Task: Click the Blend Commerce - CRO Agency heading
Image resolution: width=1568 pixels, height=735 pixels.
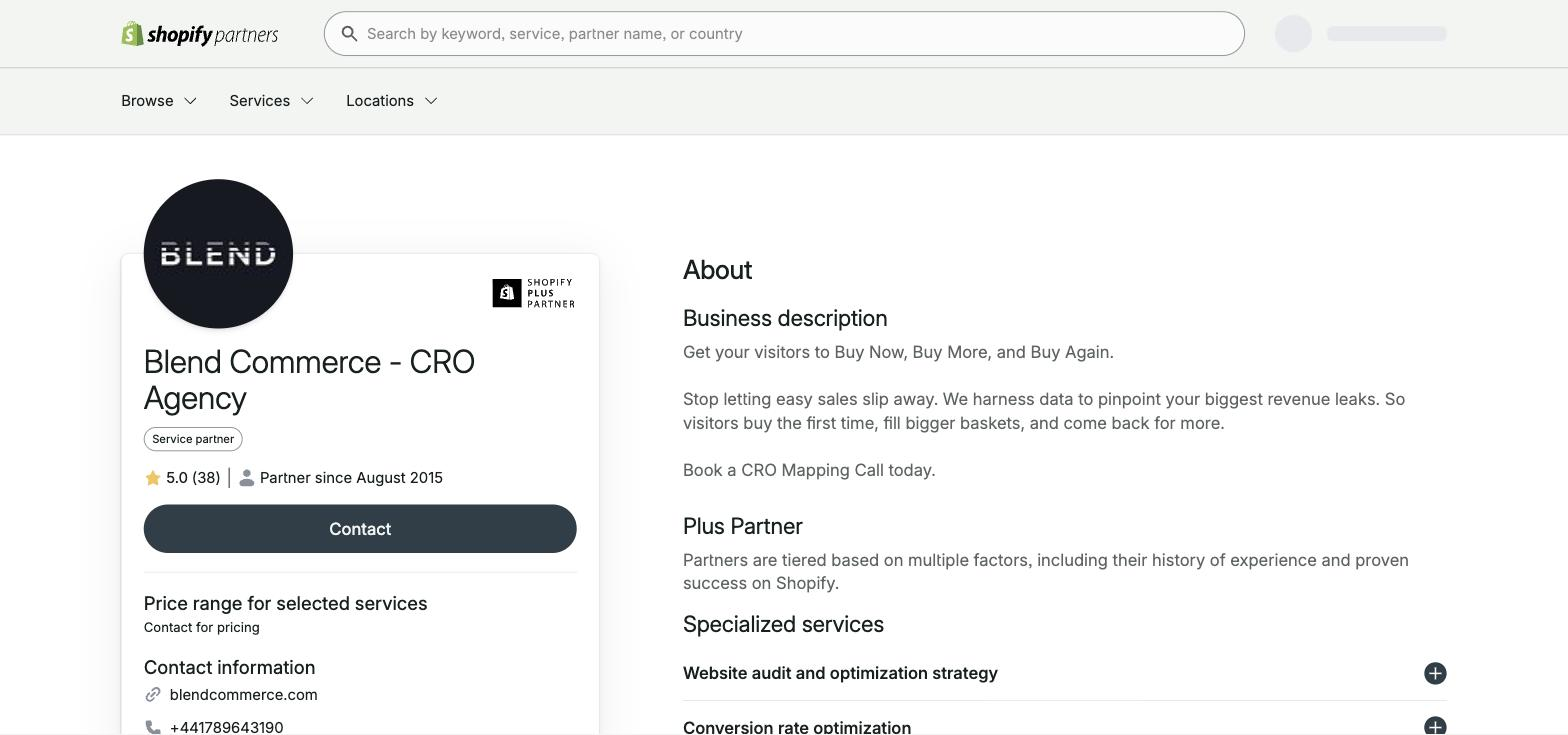Action: click(309, 380)
